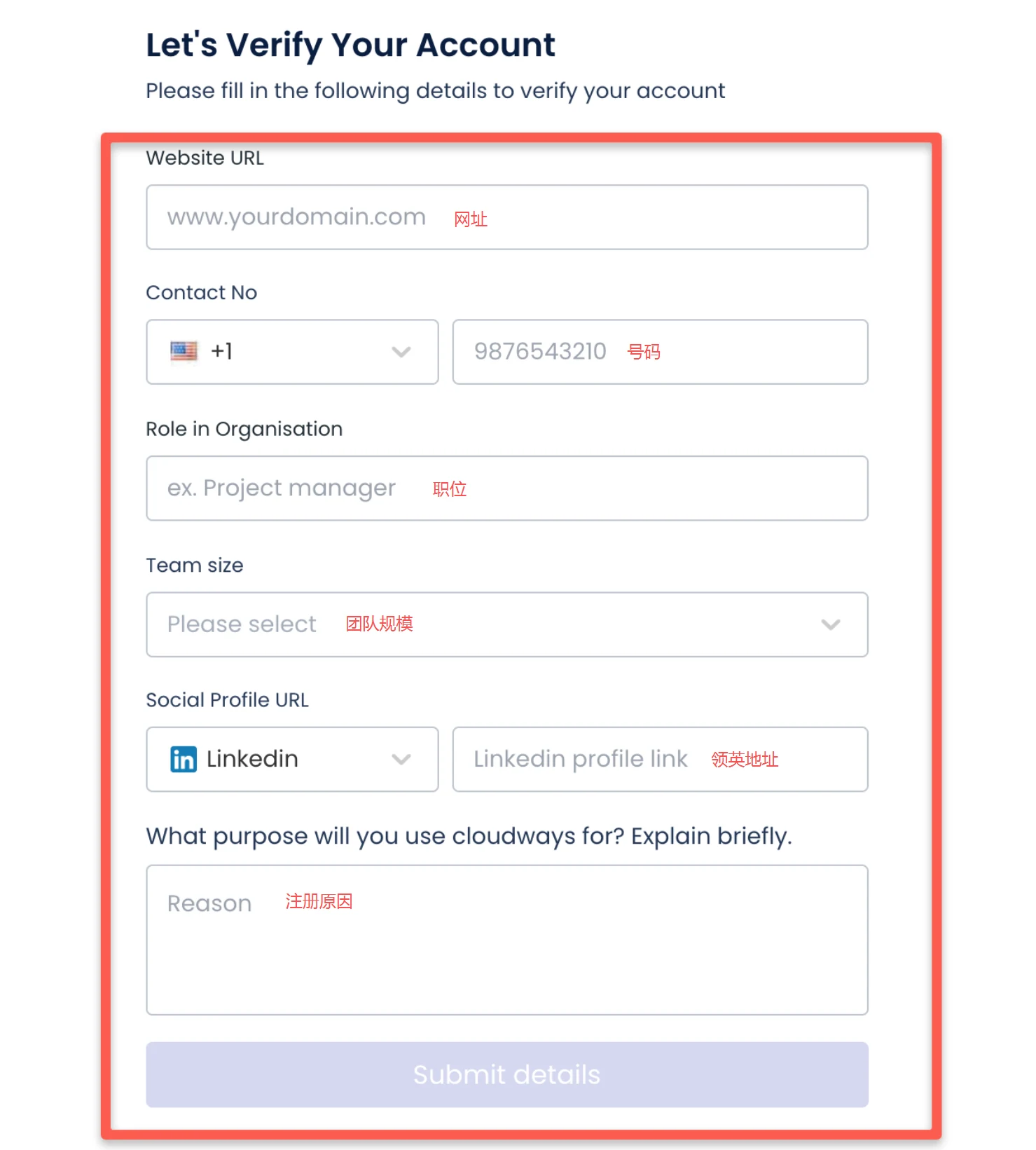The image size is (1036, 1150).
Task: Click the 'Social Profile URL' label
Action: [227, 700]
